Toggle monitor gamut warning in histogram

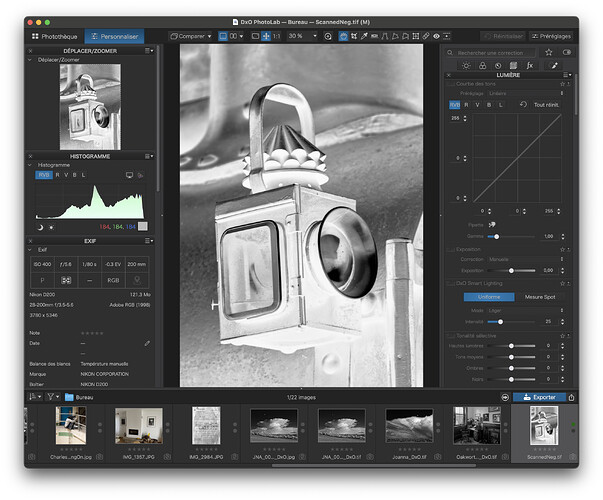129,175
